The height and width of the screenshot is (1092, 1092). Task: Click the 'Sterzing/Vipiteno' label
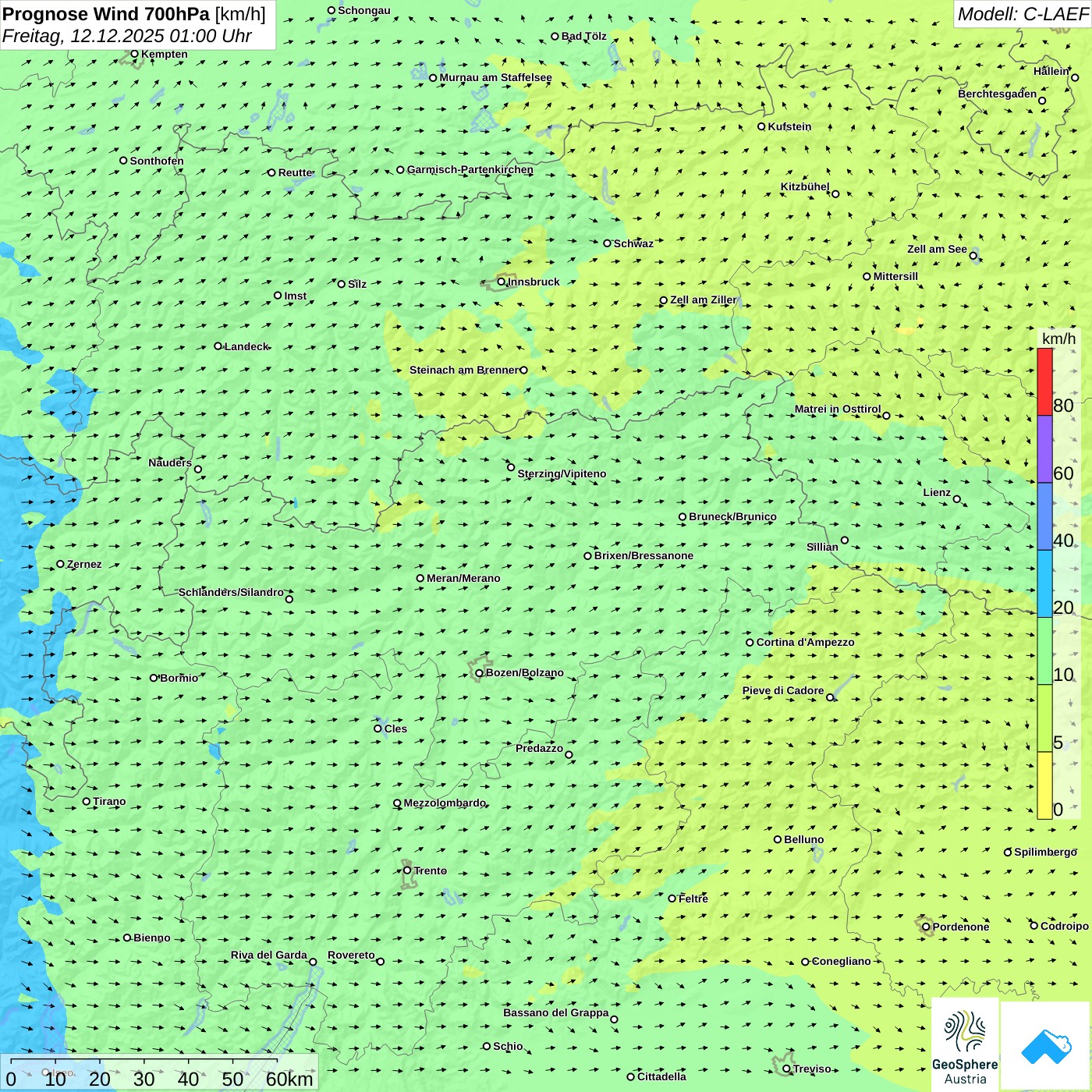(562, 473)
